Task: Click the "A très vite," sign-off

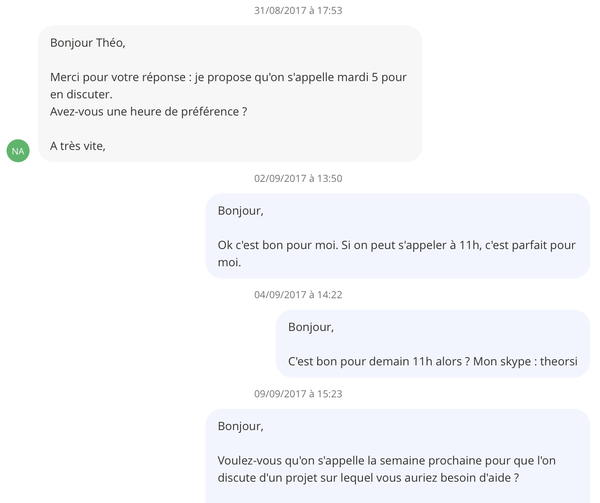Action: point(78,146)
